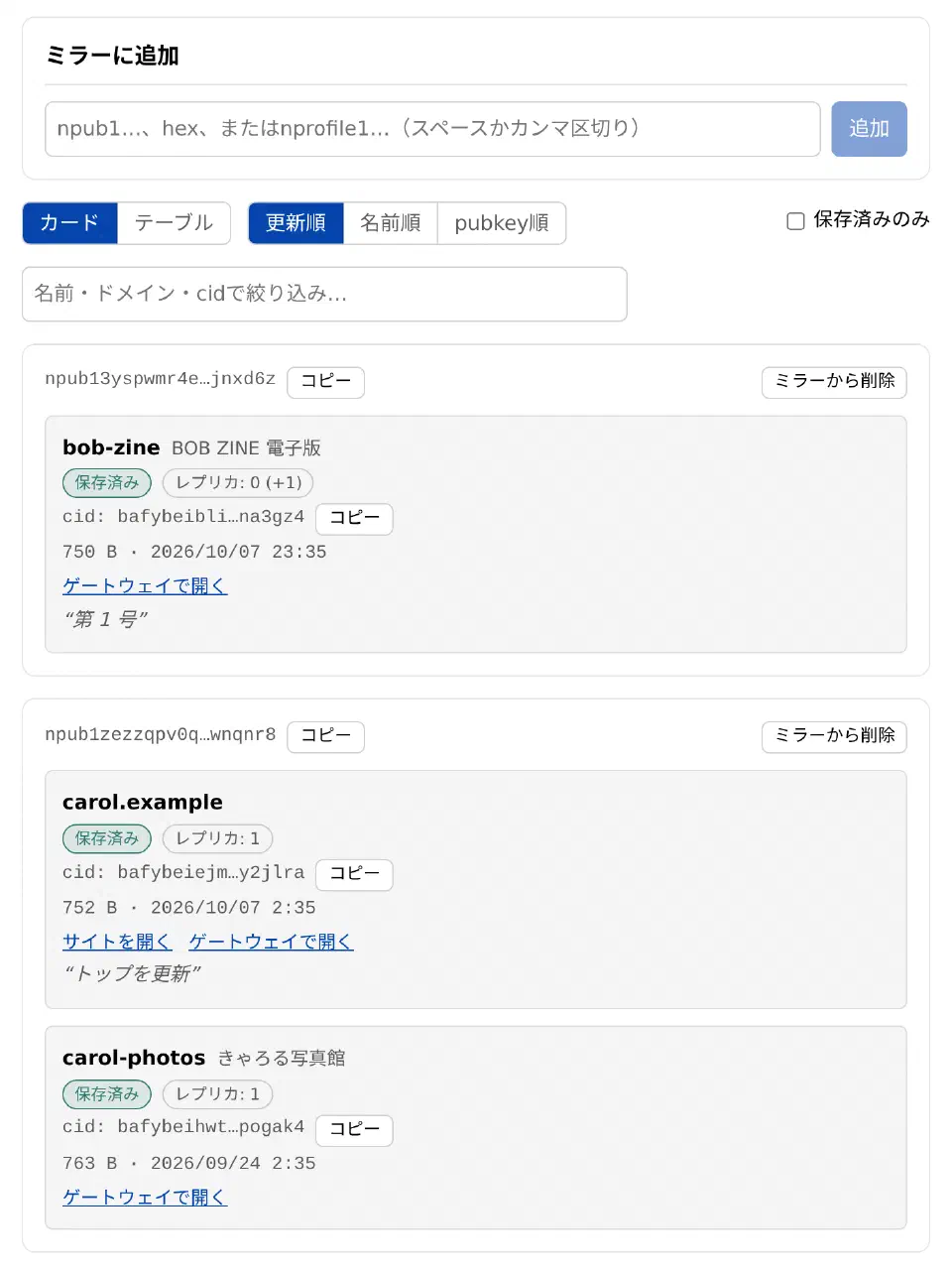Open bob-zine ゲートウェイで開く link

point(145,585)
